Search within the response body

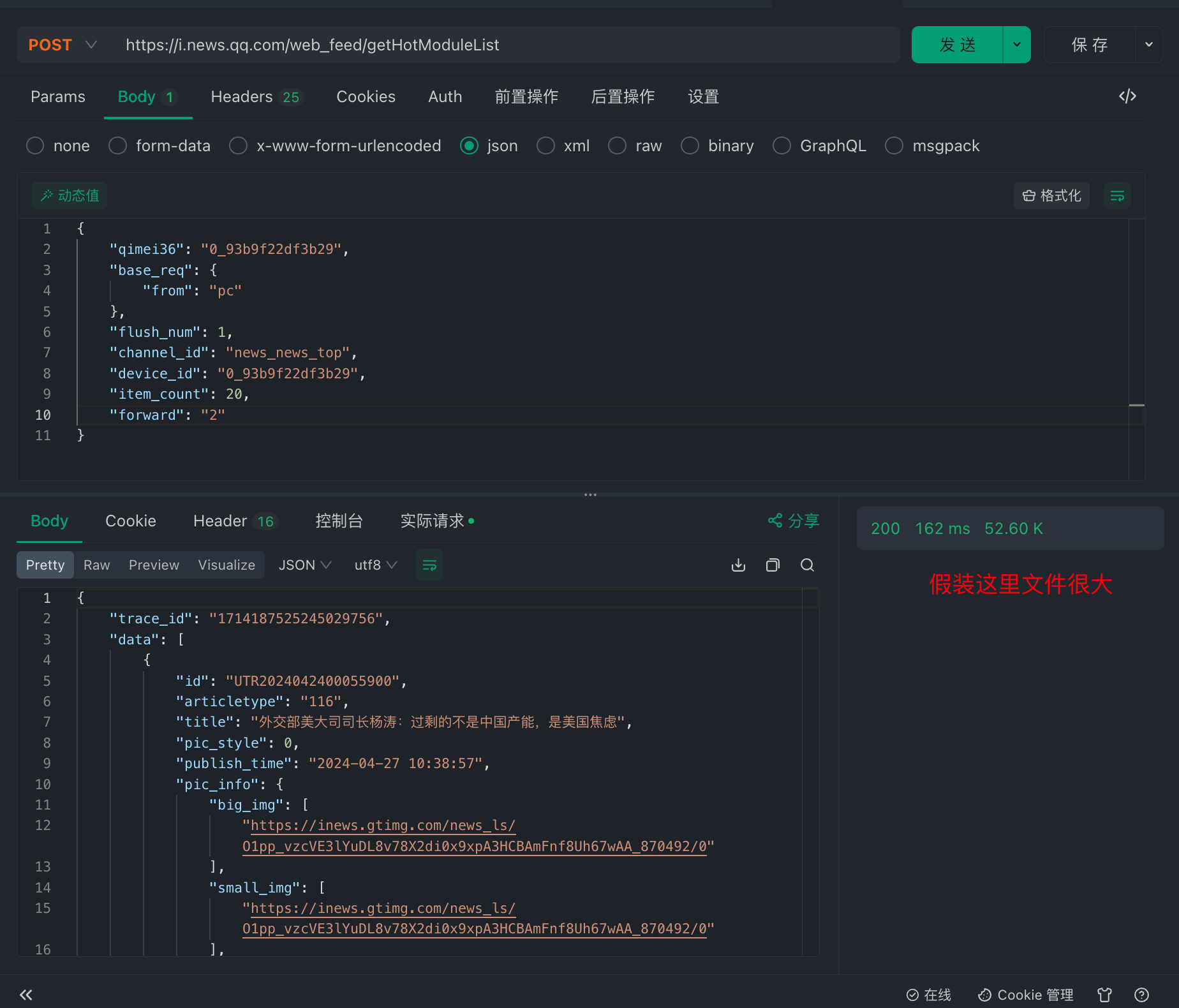point(807,565)
